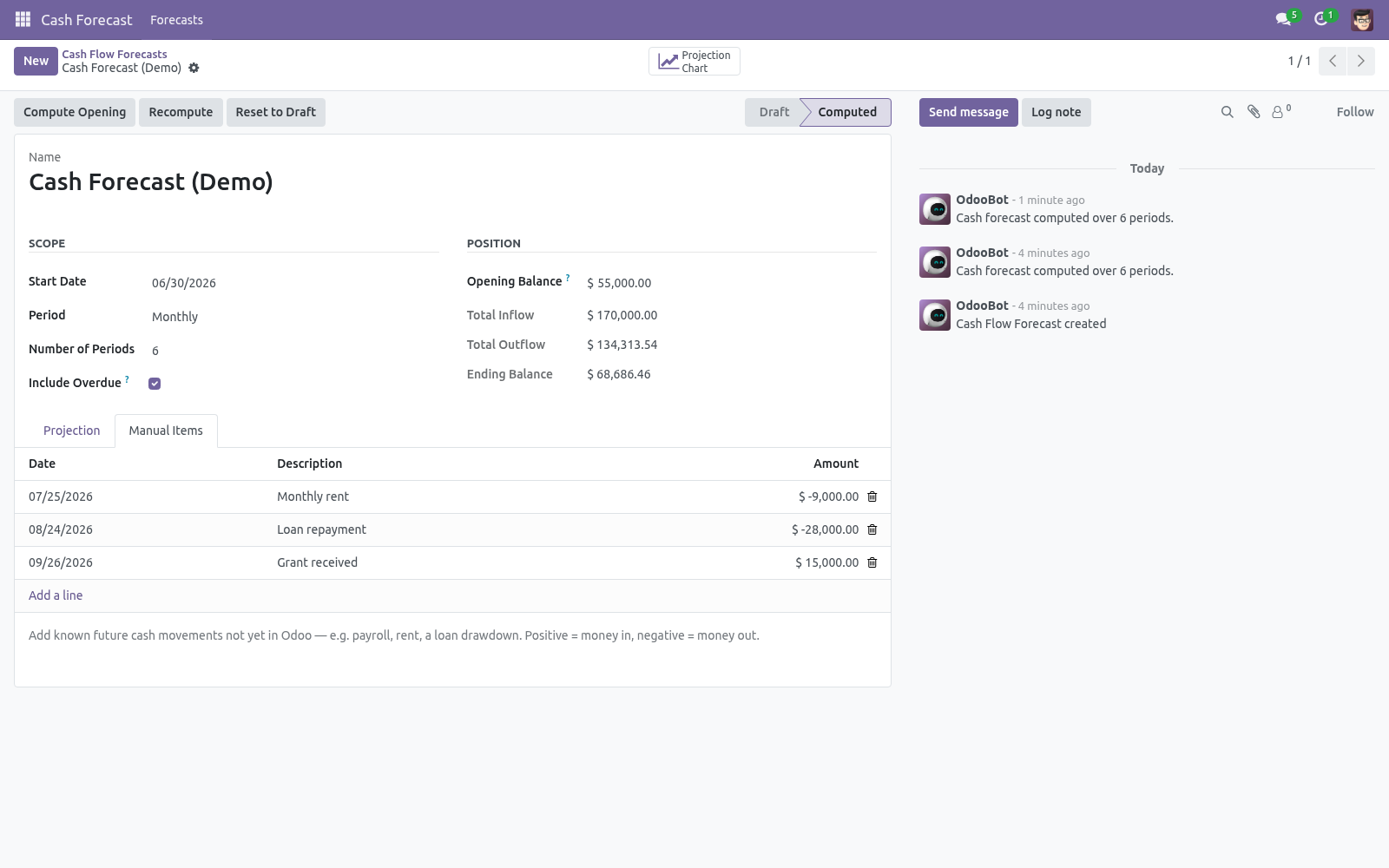Click Cash Forecast app title

click(x=87, y=19)
